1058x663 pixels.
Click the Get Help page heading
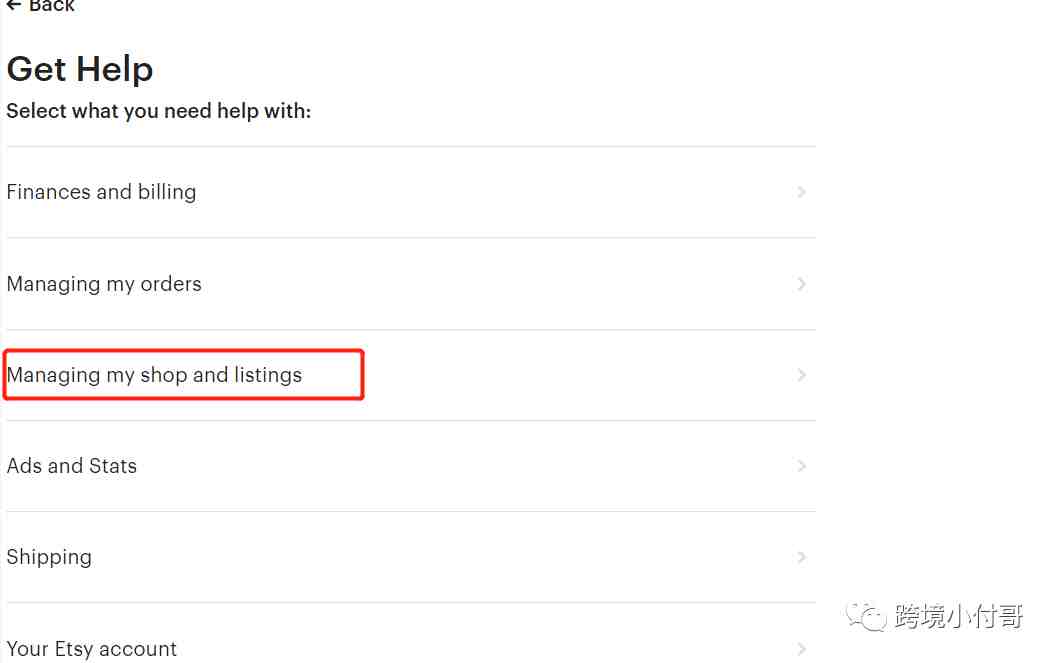[80, 69]
